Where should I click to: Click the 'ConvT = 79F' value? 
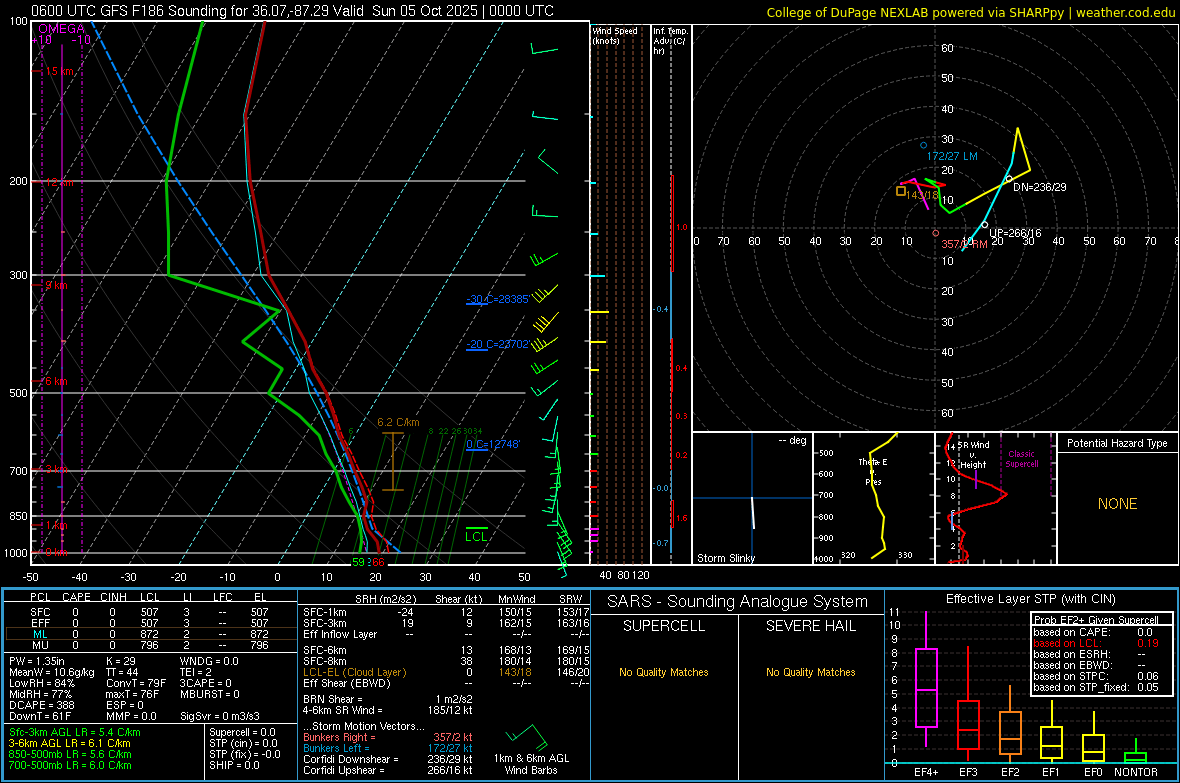tap(136, 683)
